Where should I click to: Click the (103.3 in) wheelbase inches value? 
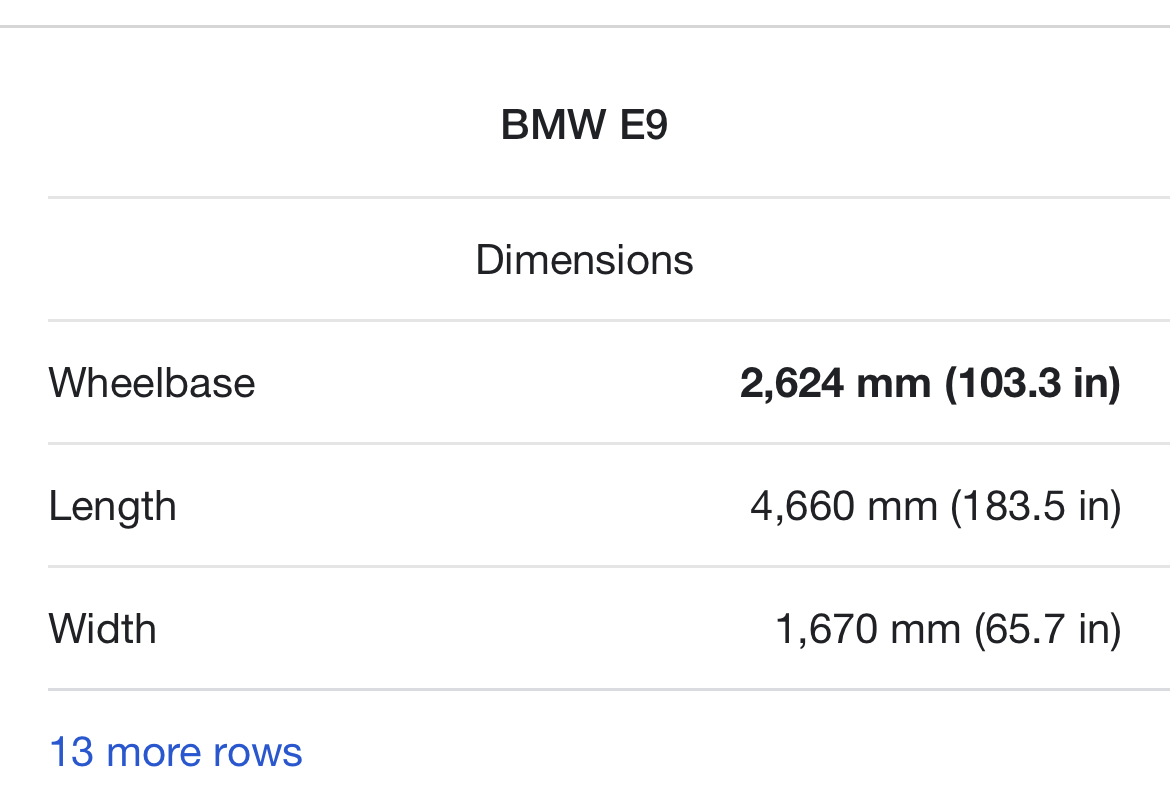1033,383
